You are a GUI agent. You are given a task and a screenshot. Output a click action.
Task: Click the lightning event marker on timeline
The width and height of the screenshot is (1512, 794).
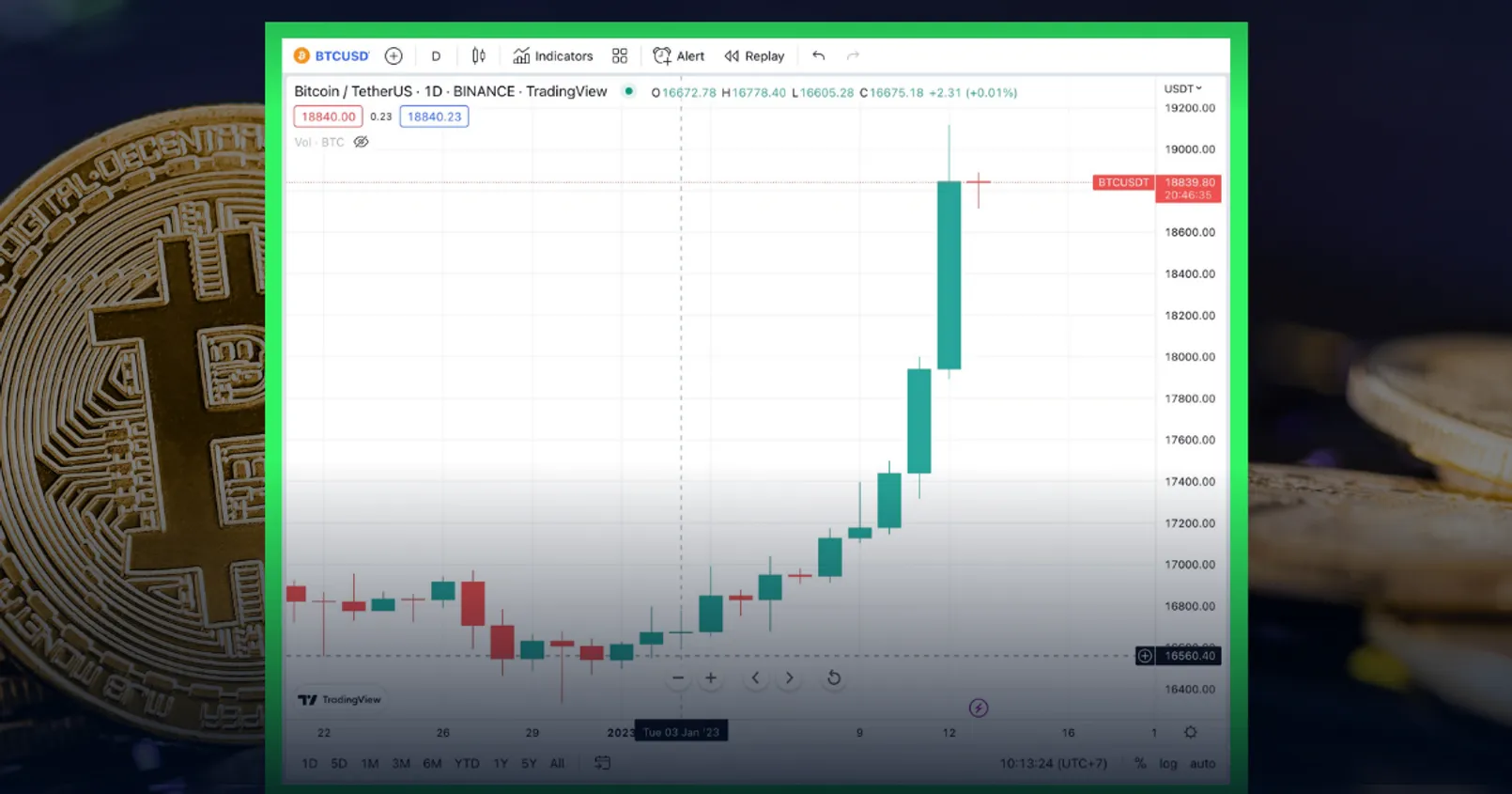click(x=979, y=708)
